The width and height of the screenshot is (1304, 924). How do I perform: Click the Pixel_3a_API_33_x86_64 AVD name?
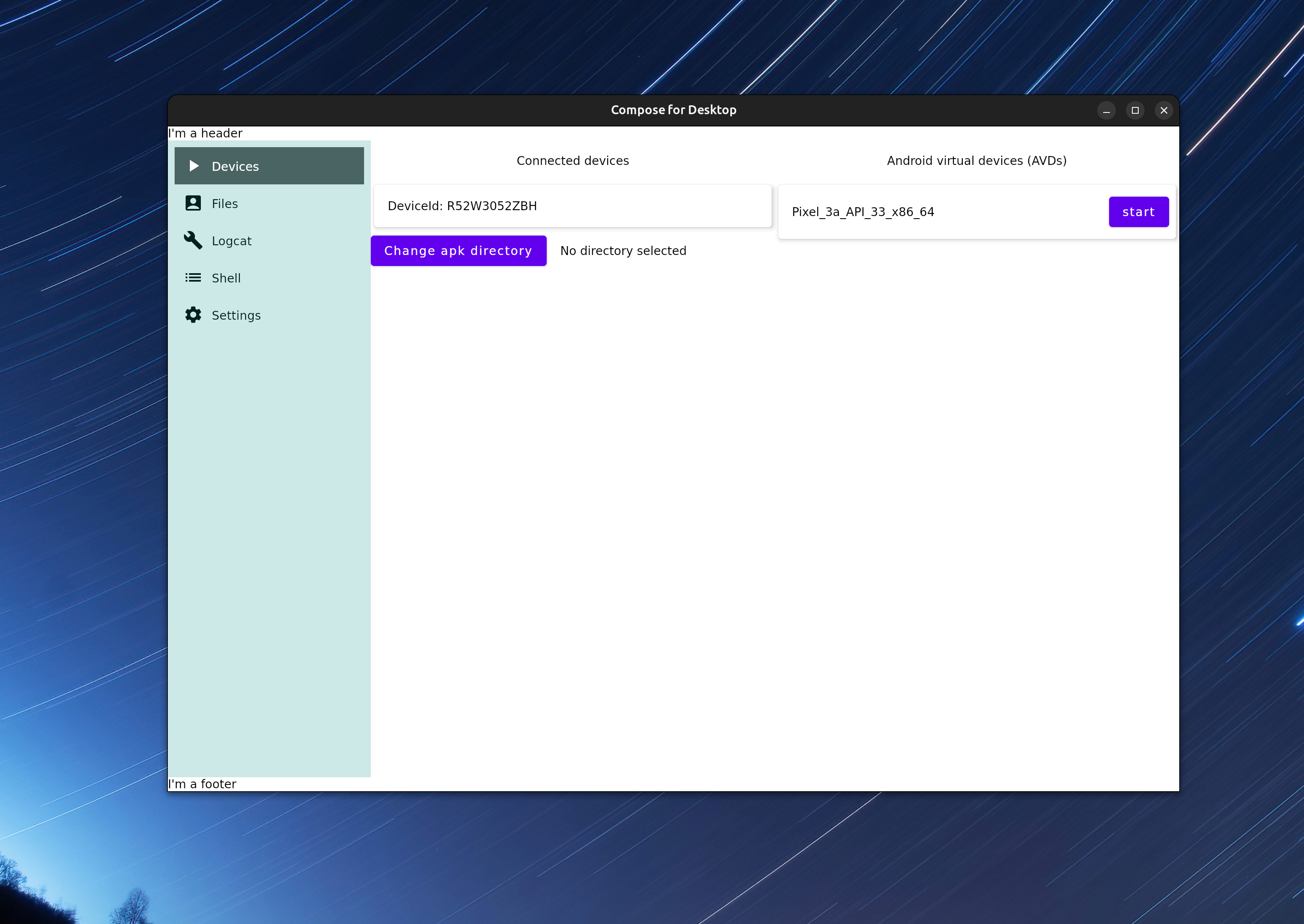(x=863, y=212)
